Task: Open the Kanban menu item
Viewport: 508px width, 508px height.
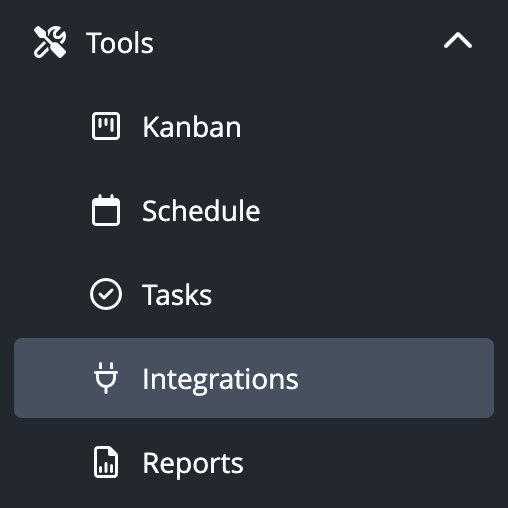Action: tap(254, 126)
